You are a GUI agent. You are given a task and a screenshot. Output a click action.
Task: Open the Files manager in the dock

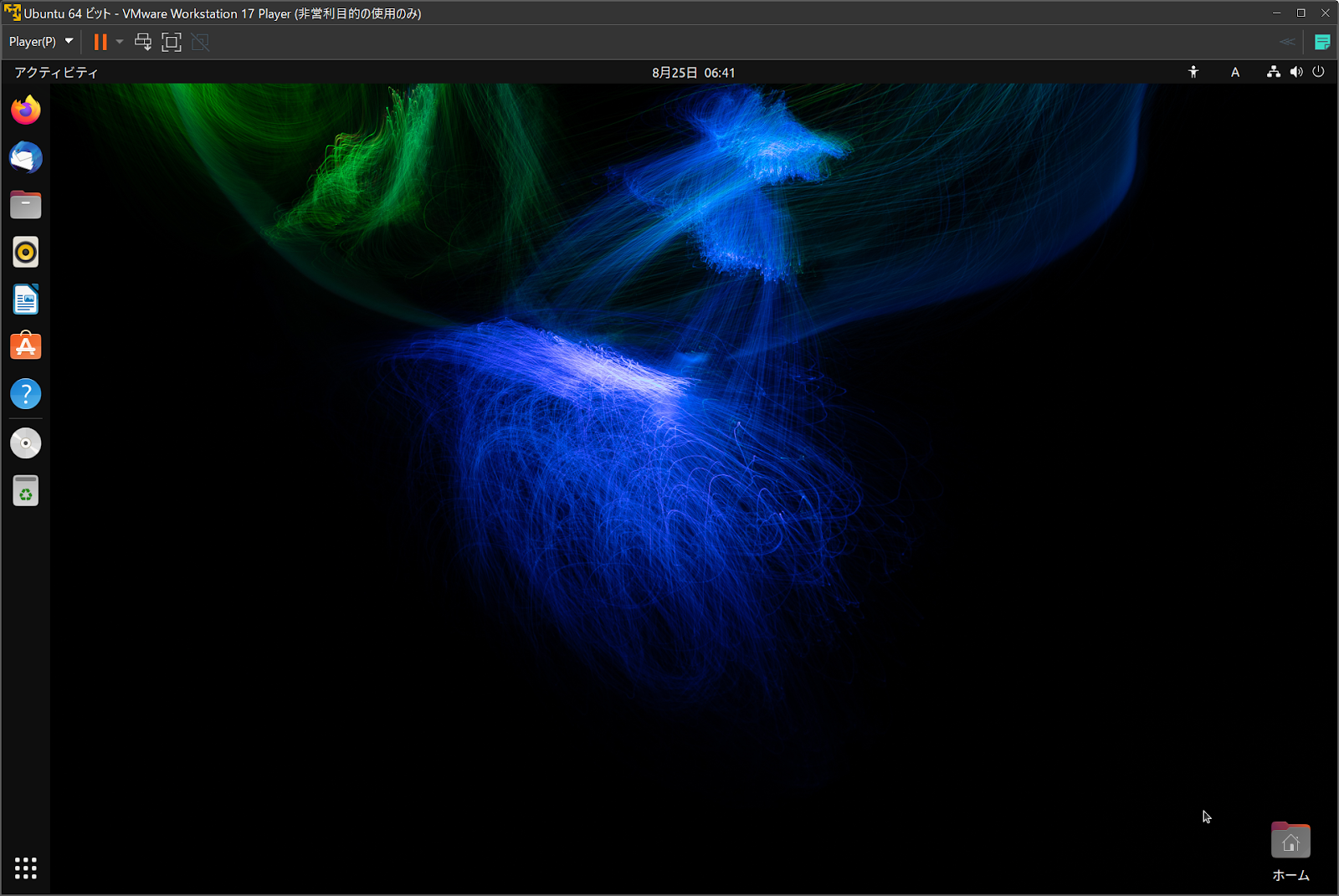[26, 204]
